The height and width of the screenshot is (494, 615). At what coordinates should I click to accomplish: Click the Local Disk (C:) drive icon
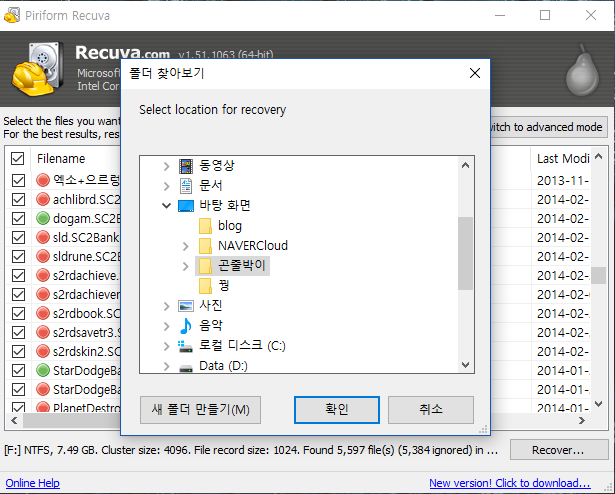click(x=186, y=346)
